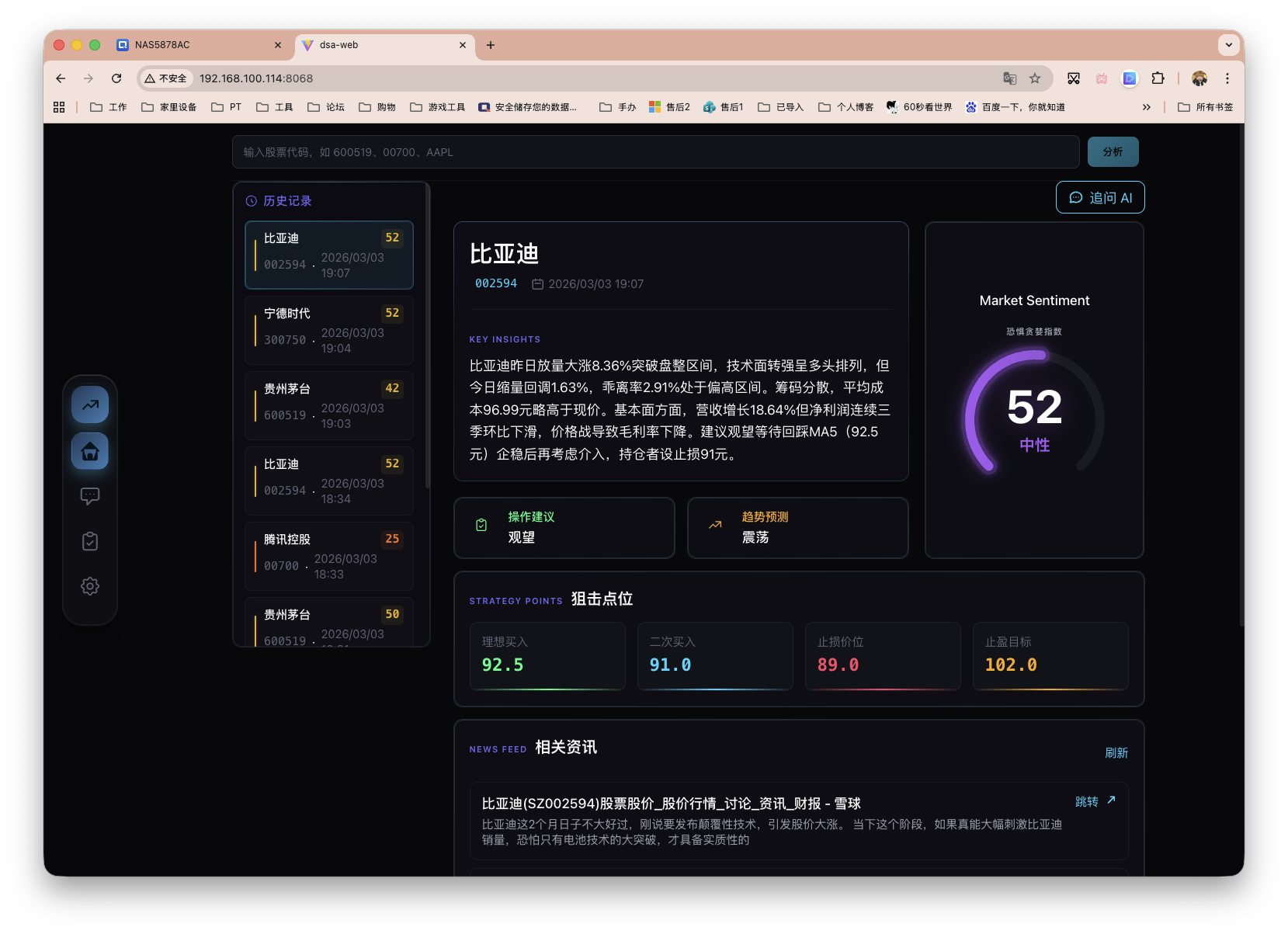This screenshot has width=1288, height=934.
Task: Open the chat bubble icon in sidebar
Action: pos(90,495)
